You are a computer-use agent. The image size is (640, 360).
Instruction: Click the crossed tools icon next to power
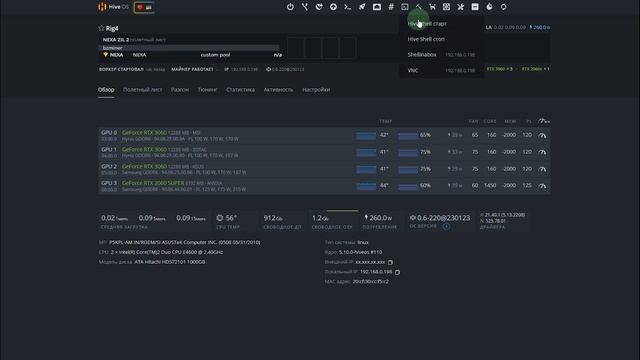(x=305, y=7)
